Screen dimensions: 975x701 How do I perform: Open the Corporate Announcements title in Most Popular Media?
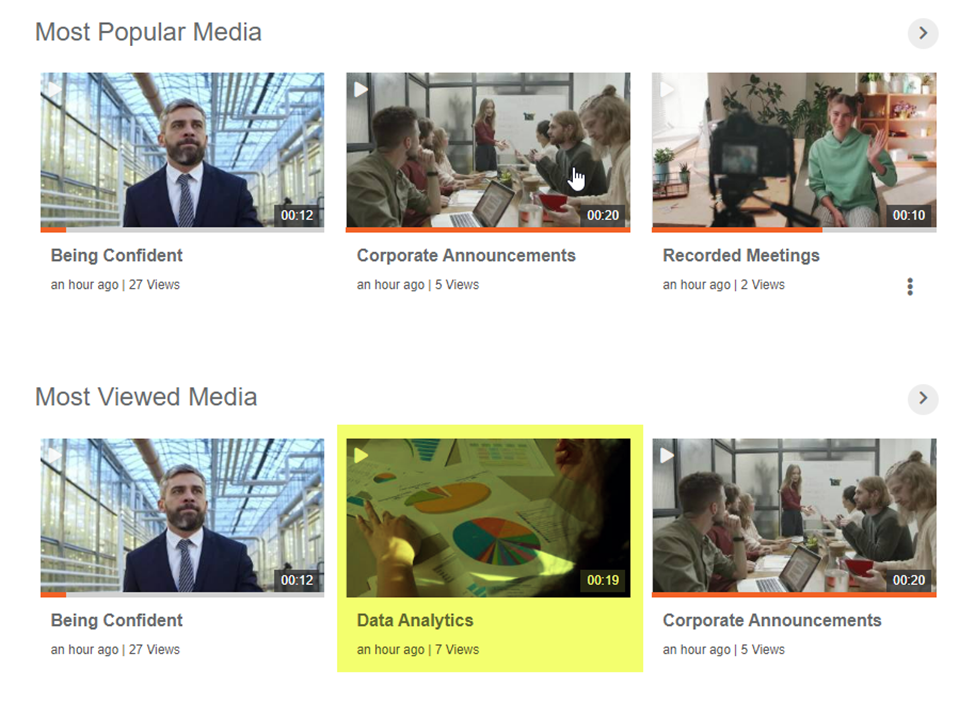point(466,256)
